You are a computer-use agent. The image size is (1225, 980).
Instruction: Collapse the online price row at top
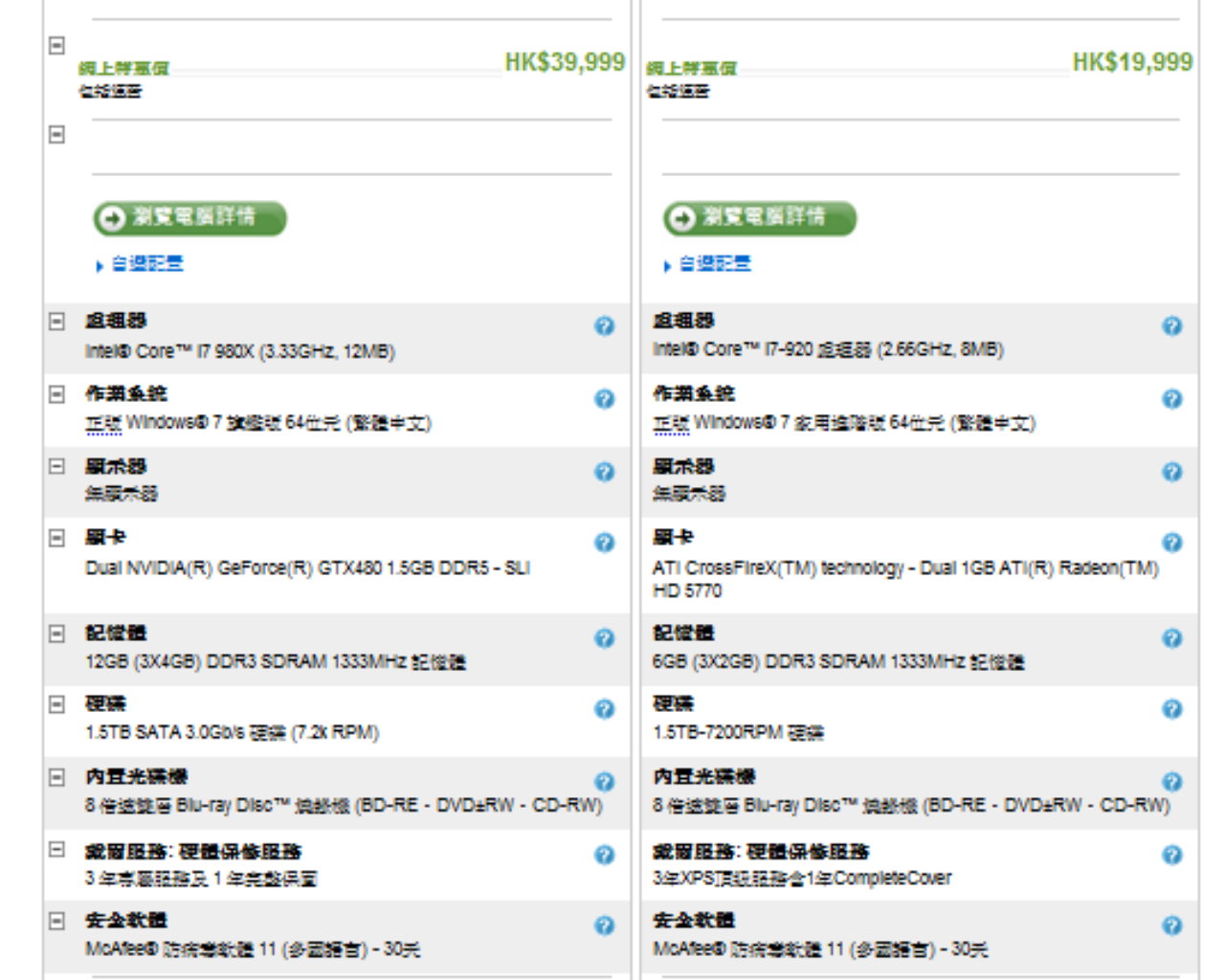57,45
